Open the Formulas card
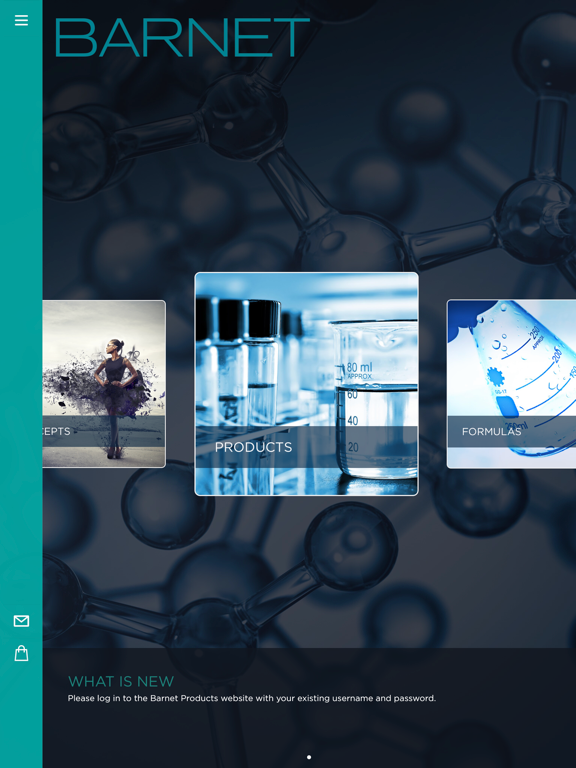This screenshot has height=768, width=576. (511, 384)
